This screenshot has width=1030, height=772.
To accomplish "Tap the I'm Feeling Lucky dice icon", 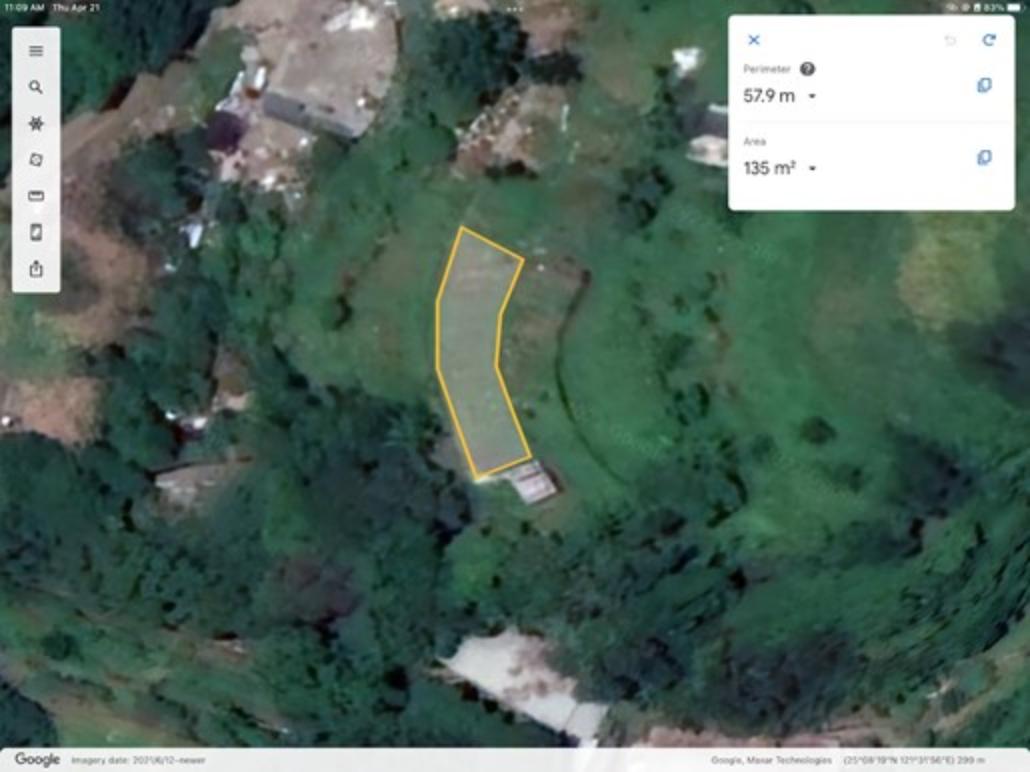I will 36,160.
